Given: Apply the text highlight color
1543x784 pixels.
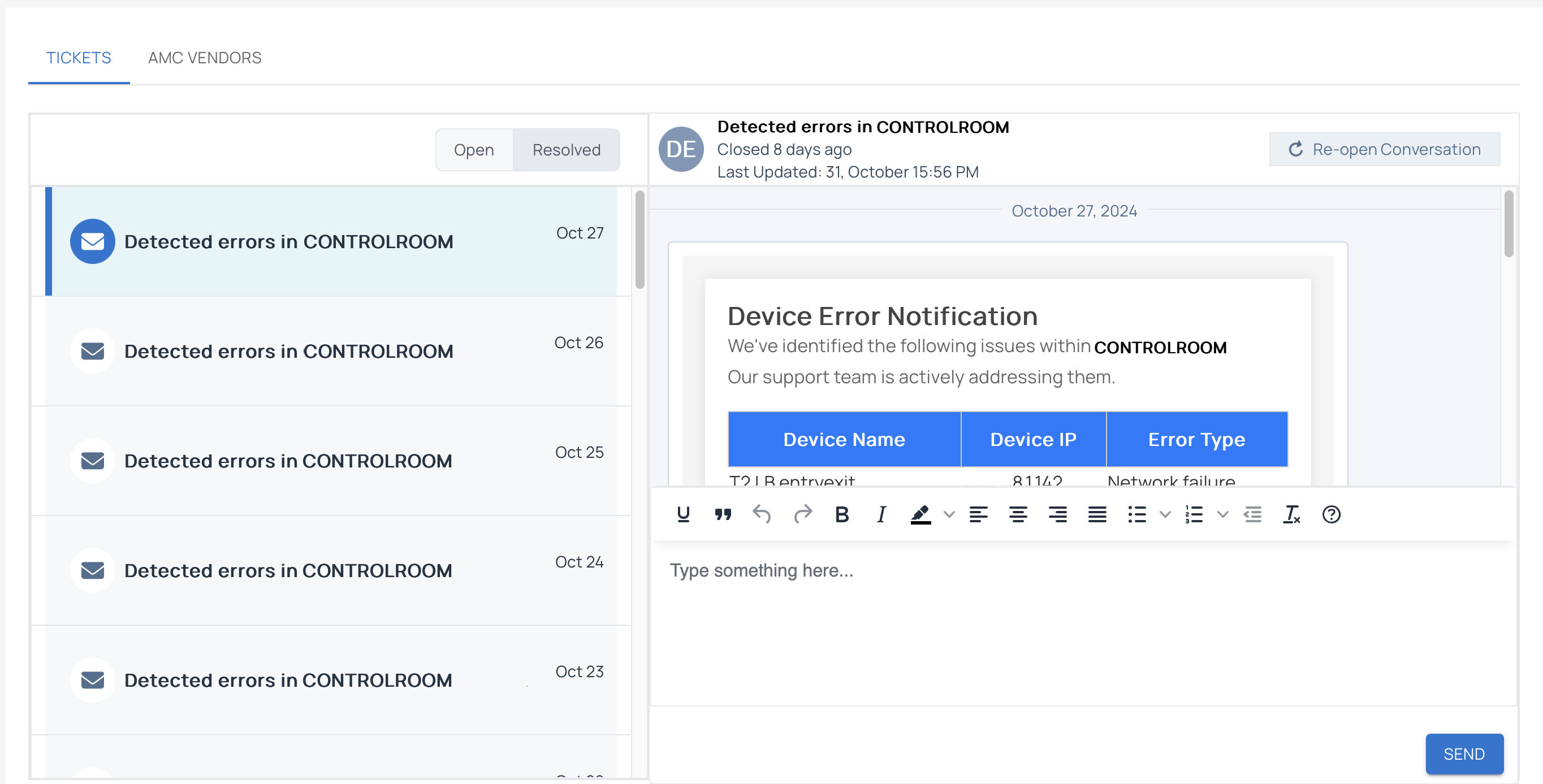Looking at the screenshot, I should click(x=920, y=514).
